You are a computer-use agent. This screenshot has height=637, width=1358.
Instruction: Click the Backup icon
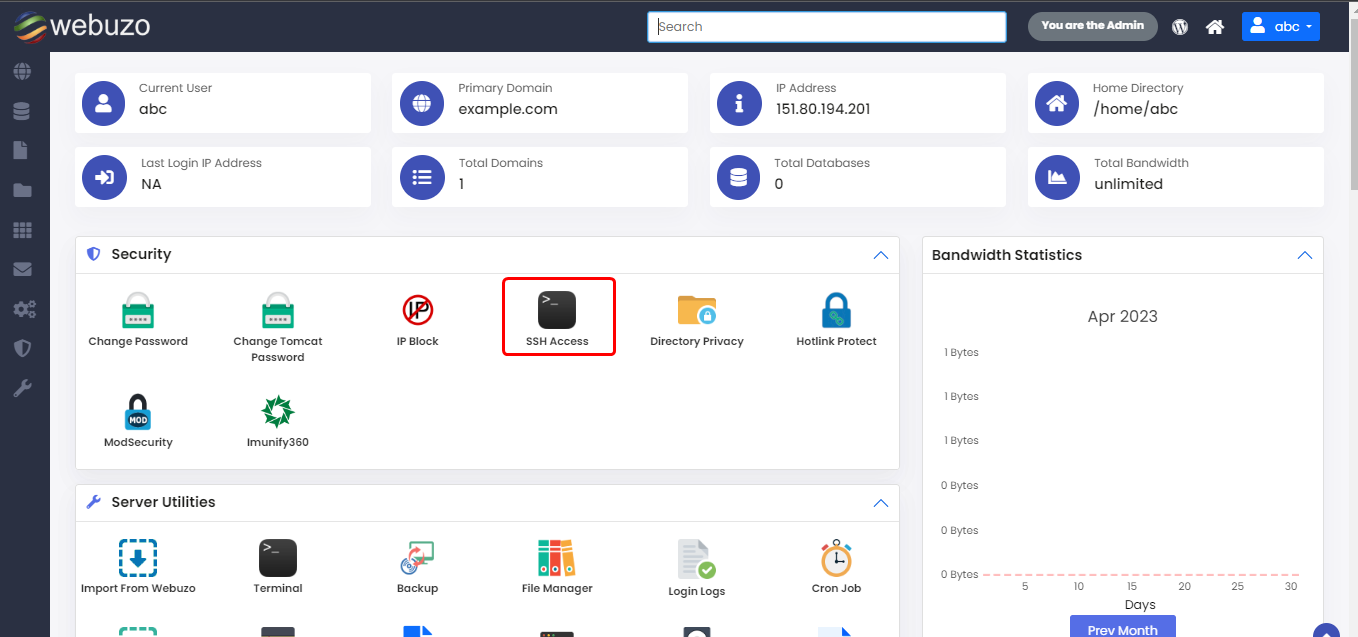417,565
